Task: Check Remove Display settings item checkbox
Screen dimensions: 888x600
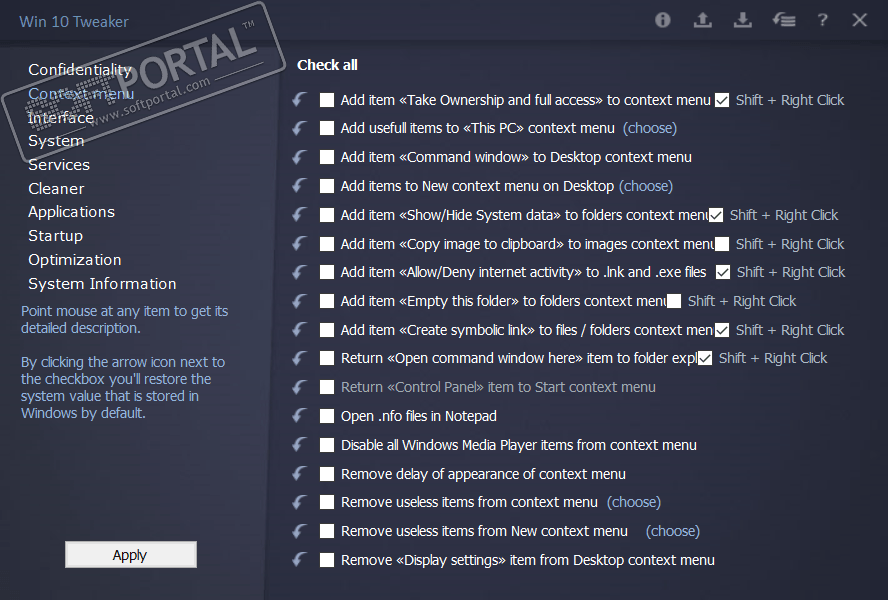Action: pyautogui.click(x=327, y=560)
